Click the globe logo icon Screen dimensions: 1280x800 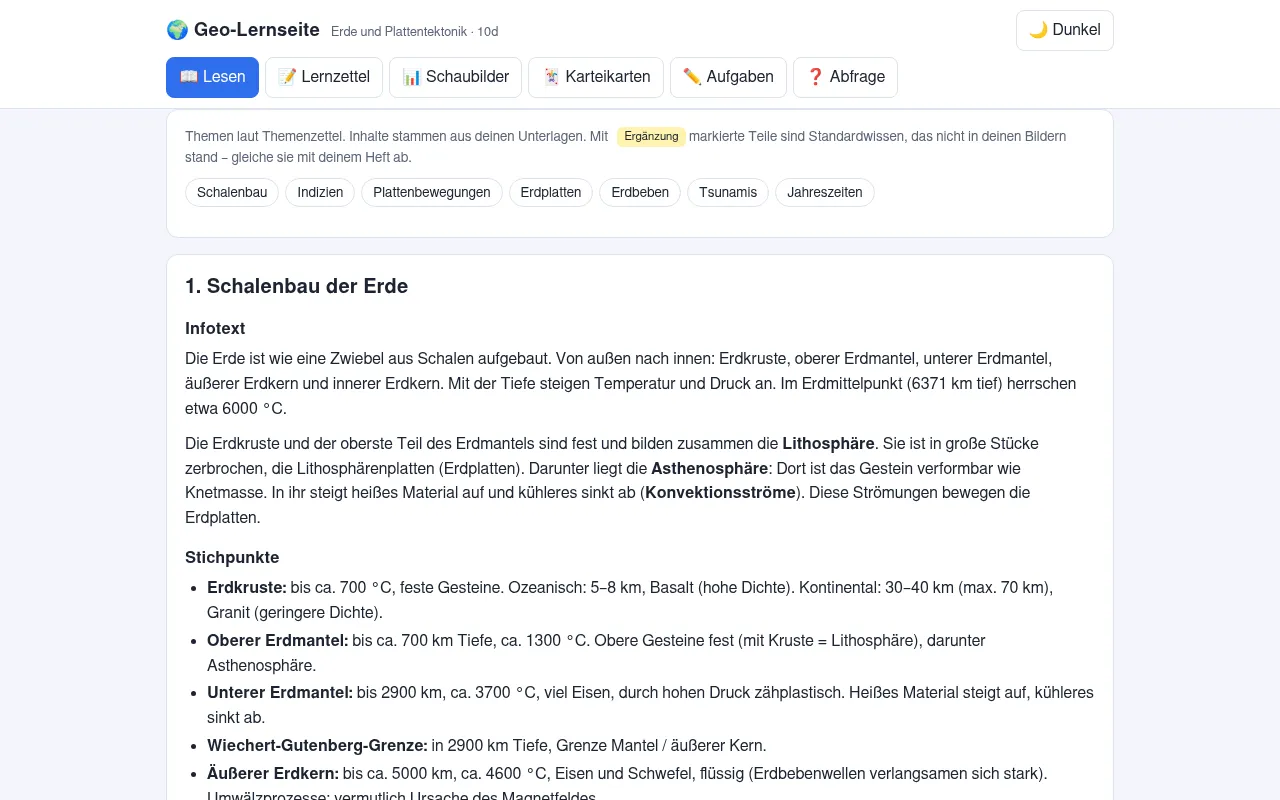pyautogui.click(x=177, y=30)
